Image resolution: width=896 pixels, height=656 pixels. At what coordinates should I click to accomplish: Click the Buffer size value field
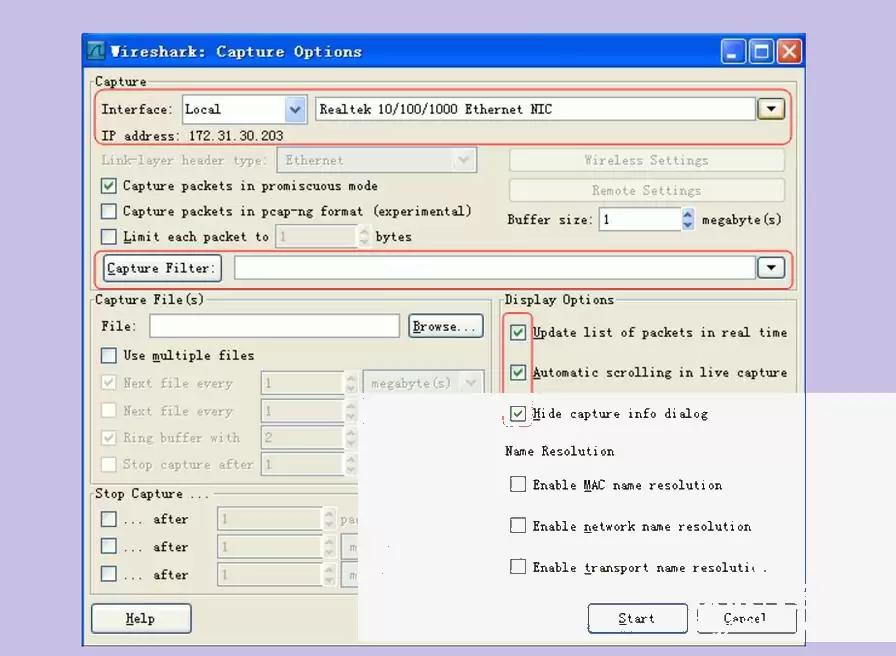pos(640,219)
